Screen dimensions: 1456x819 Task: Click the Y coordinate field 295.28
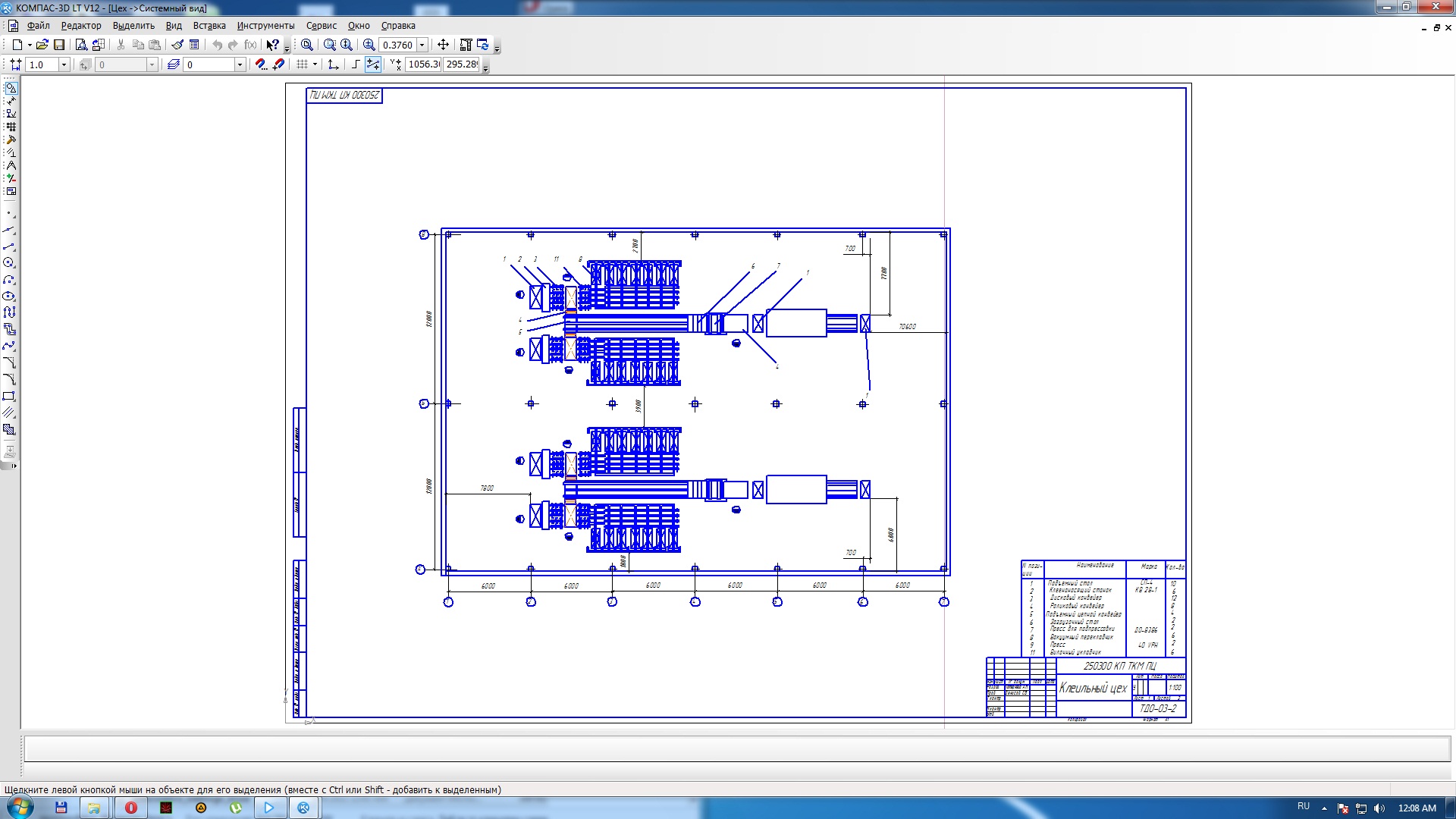(x=462, y=64)
